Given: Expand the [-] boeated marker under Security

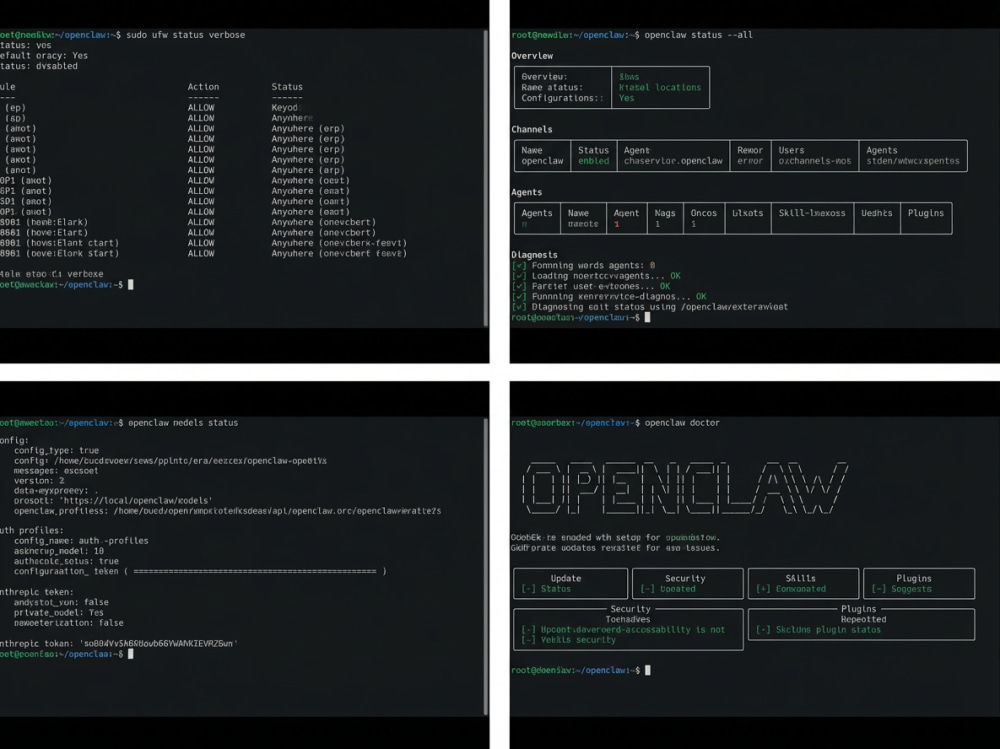Looking at the screenshot, I should pos(647,589).
